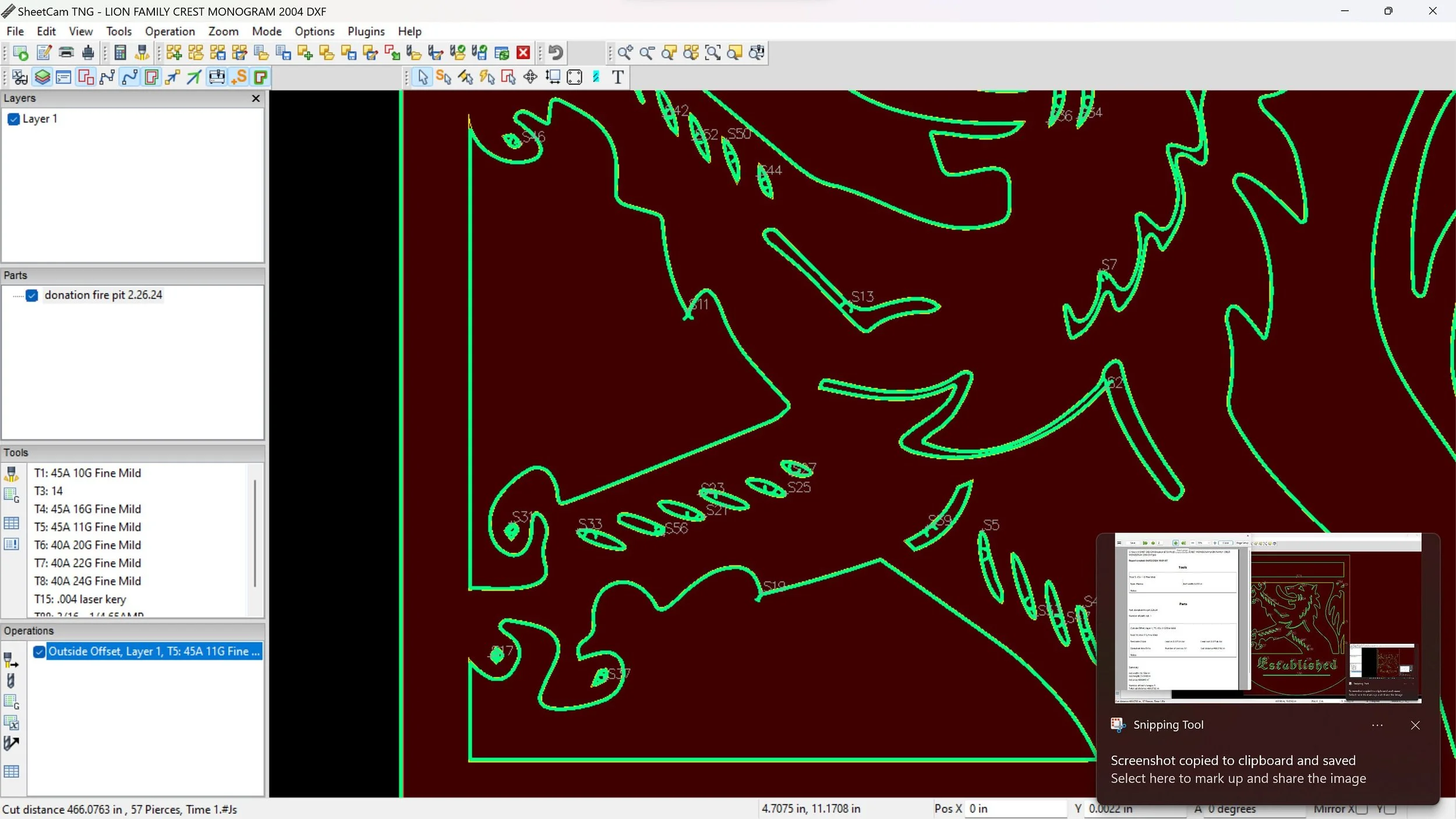The height and width of the screenshot is (819, 1456).
Task: Click new plasma tool icon in Tools panel
Action: click(12, 474)
